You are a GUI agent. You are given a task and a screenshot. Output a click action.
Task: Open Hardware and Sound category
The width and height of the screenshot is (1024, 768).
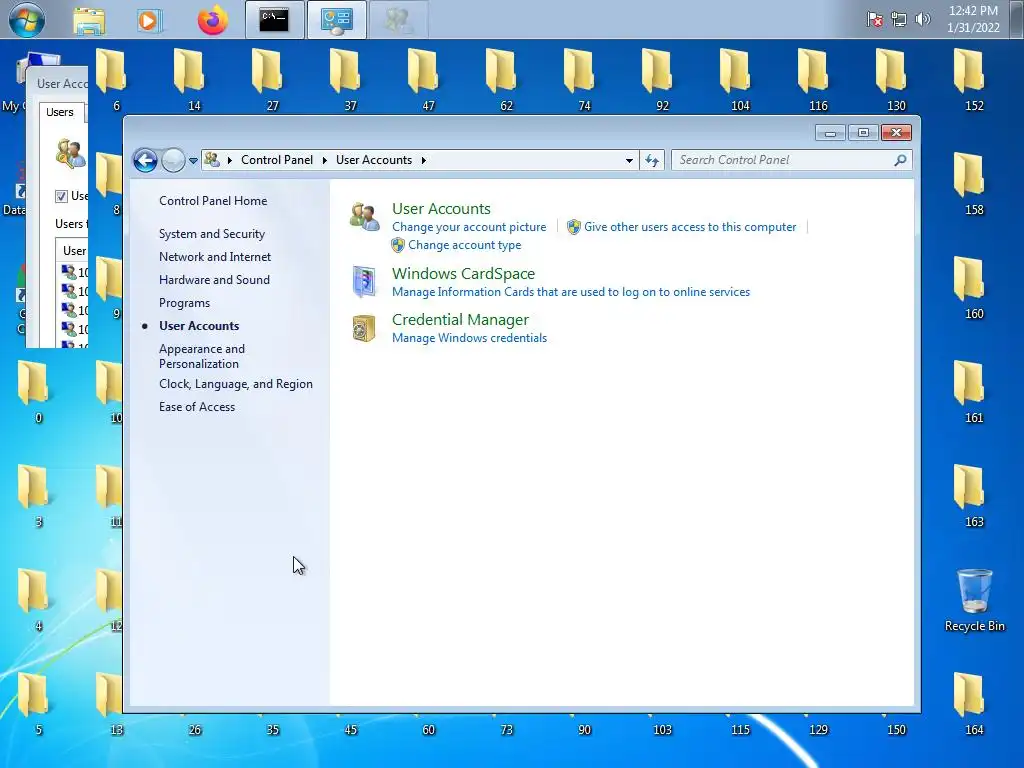[x=214, y=280]
